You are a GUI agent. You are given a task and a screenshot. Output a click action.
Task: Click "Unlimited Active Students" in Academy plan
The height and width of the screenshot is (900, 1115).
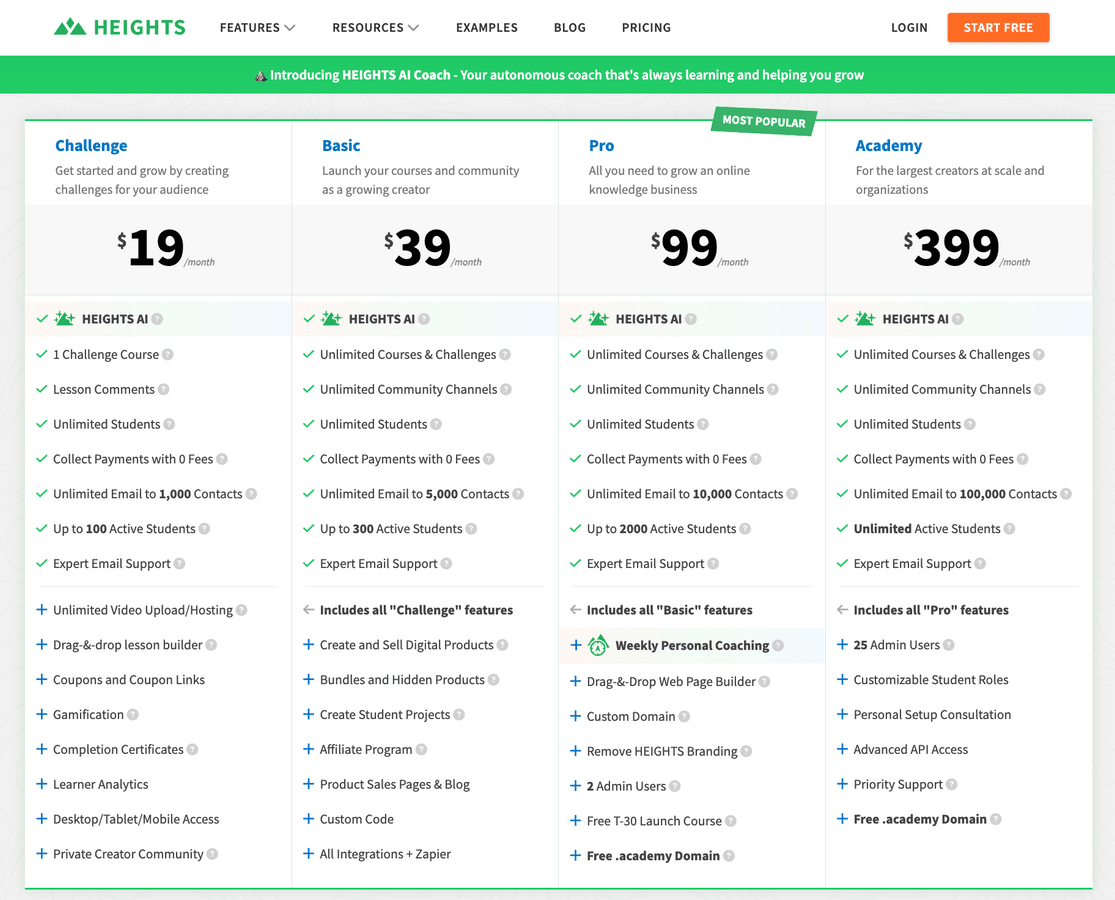[x=927, y=528]
